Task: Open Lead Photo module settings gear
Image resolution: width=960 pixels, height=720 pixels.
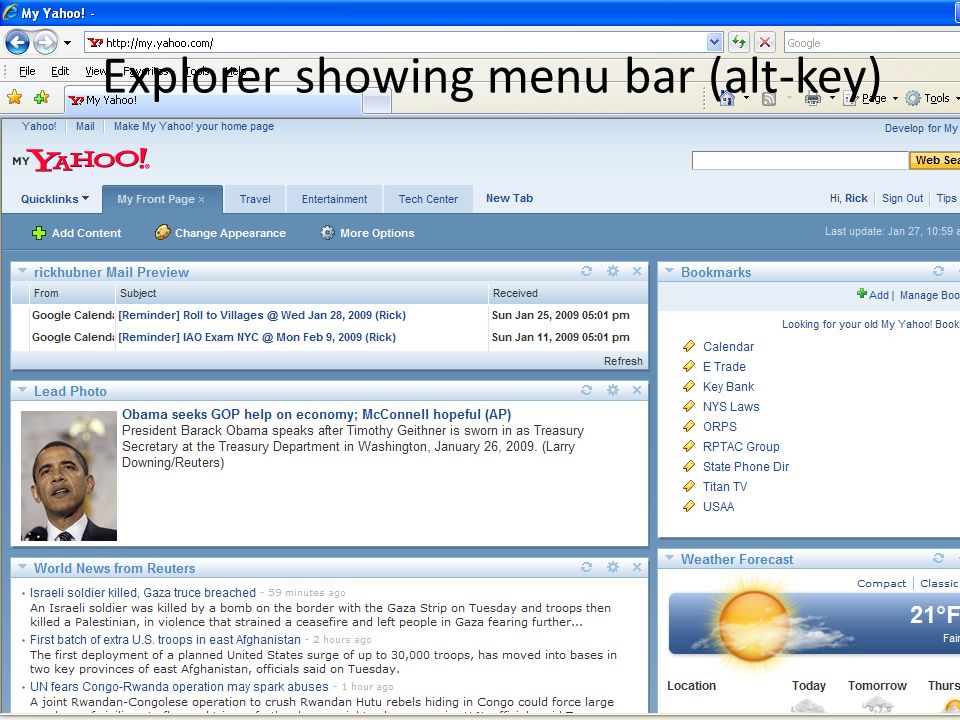Action: pyautogui.click(x=612, y=390)
